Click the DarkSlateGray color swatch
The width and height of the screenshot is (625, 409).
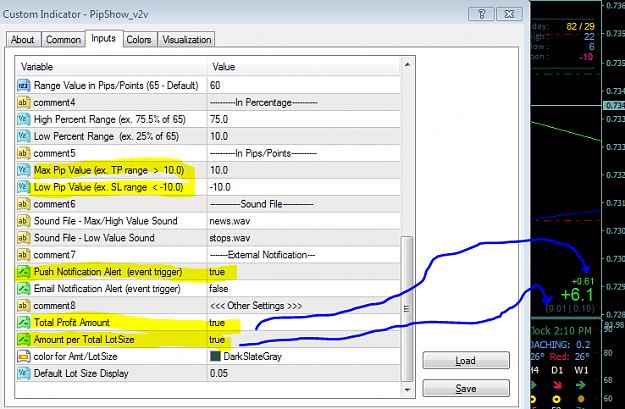click(x=215, y=356)
